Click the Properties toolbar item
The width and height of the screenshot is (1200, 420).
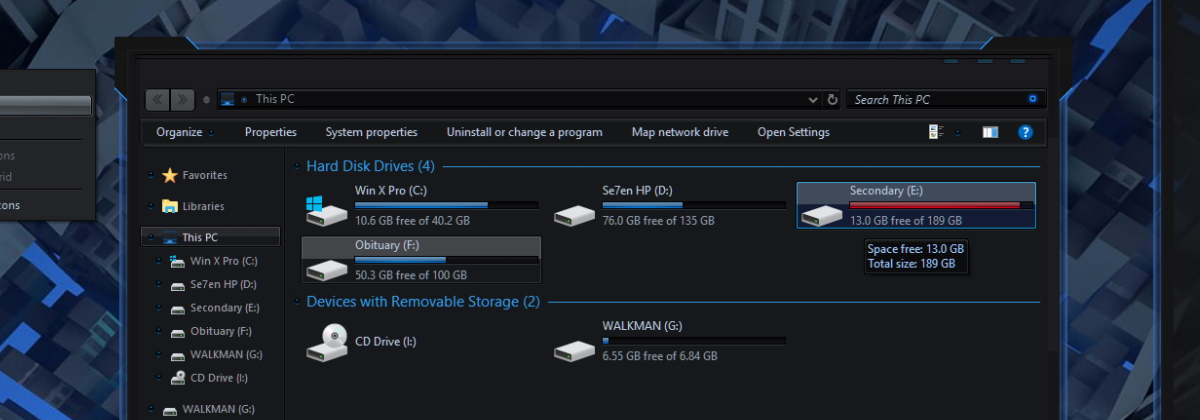pyautogui.click(x=271, y=132)
